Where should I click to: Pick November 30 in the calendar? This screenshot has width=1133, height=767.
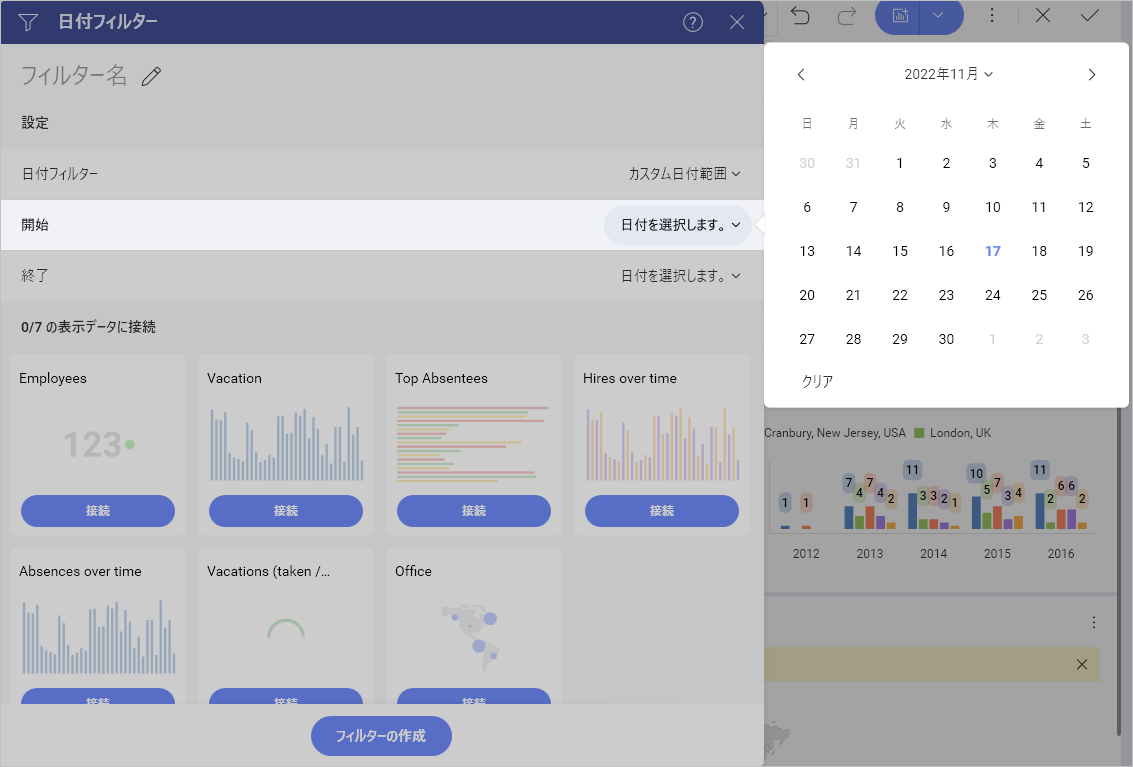tap(946, 339)
